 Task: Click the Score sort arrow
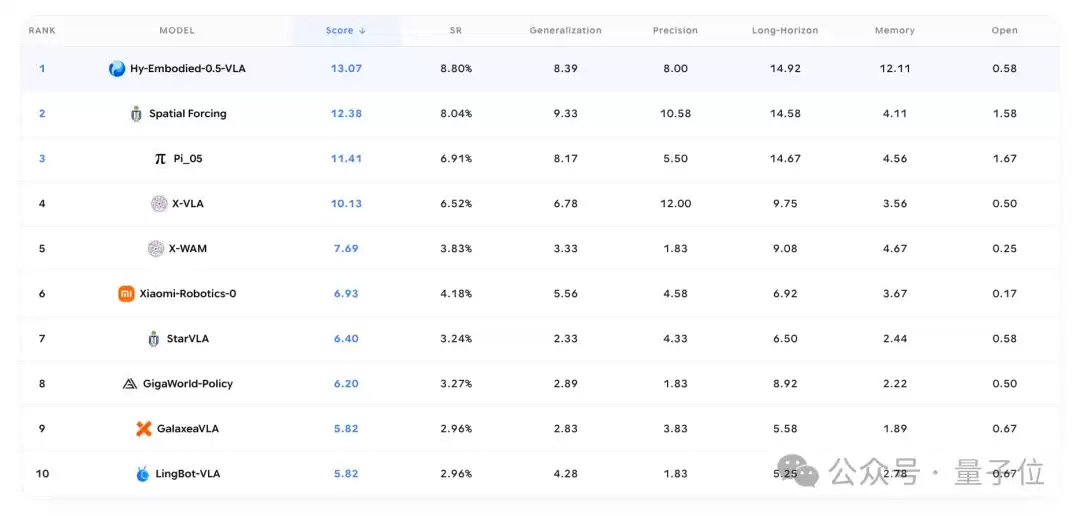(362, 31)
